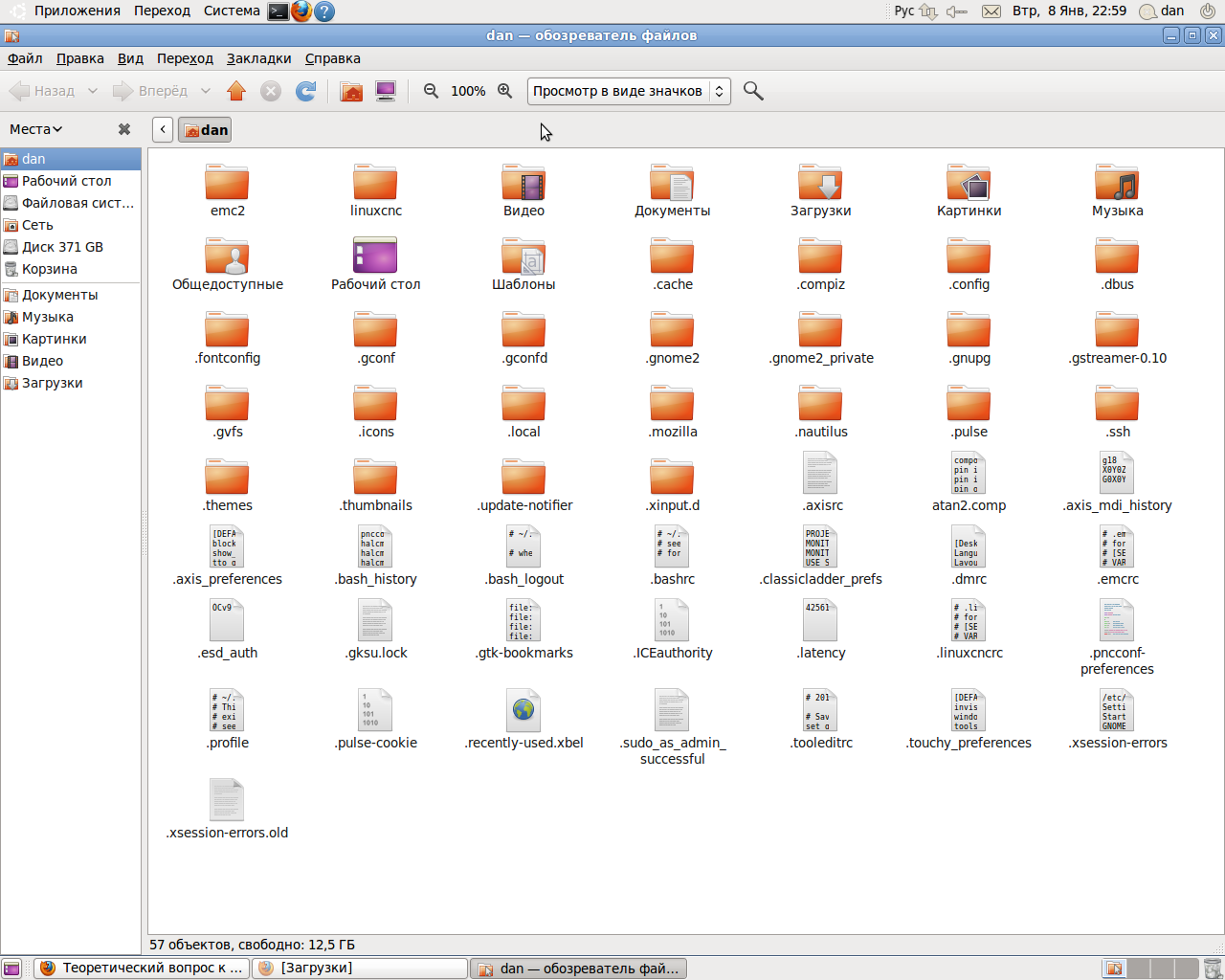Open the Места sidebar selector dropdown
This screenshot has height=980, width=1225.
[x=36, y=129]
